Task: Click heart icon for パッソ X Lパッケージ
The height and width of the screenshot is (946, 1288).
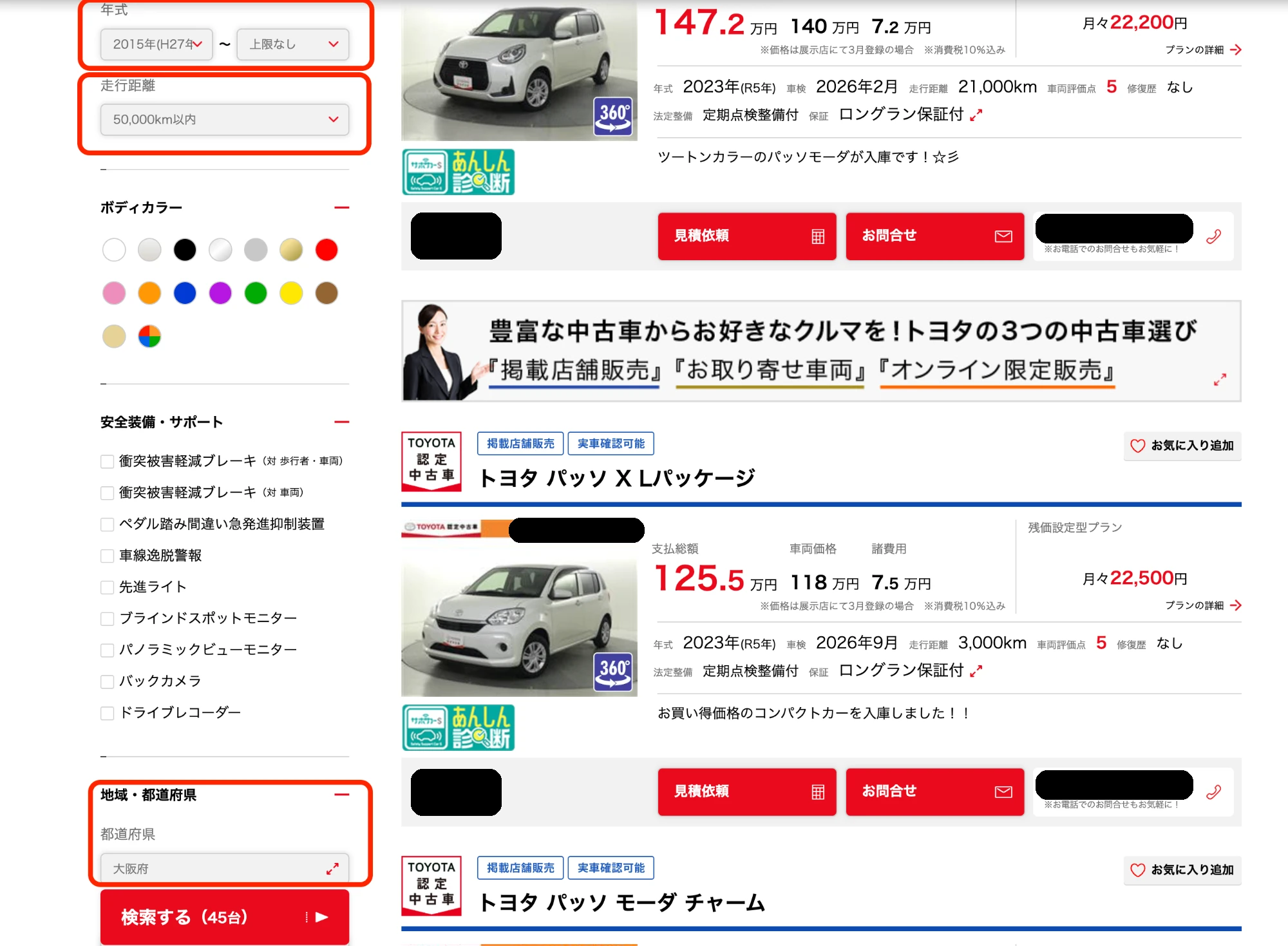Action: coord(1138,446)
